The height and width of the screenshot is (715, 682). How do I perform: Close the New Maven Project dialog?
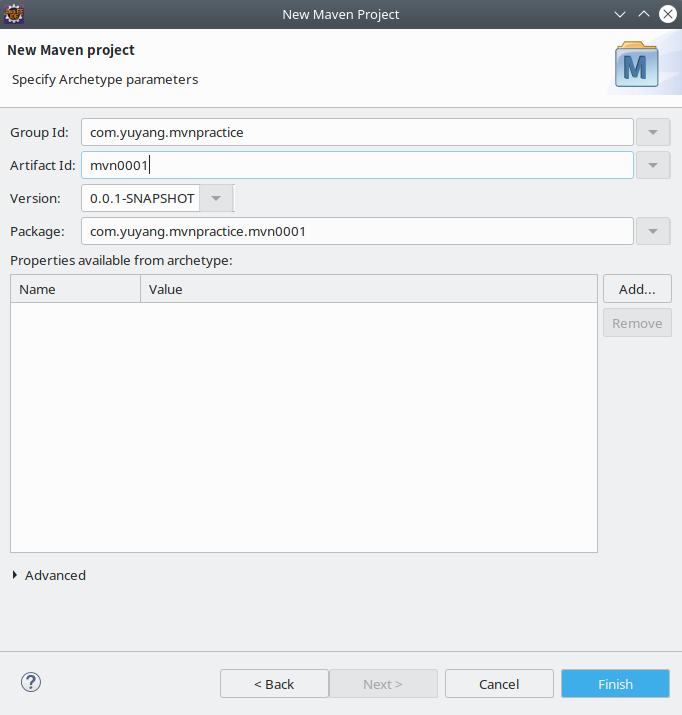coord(668,14)
